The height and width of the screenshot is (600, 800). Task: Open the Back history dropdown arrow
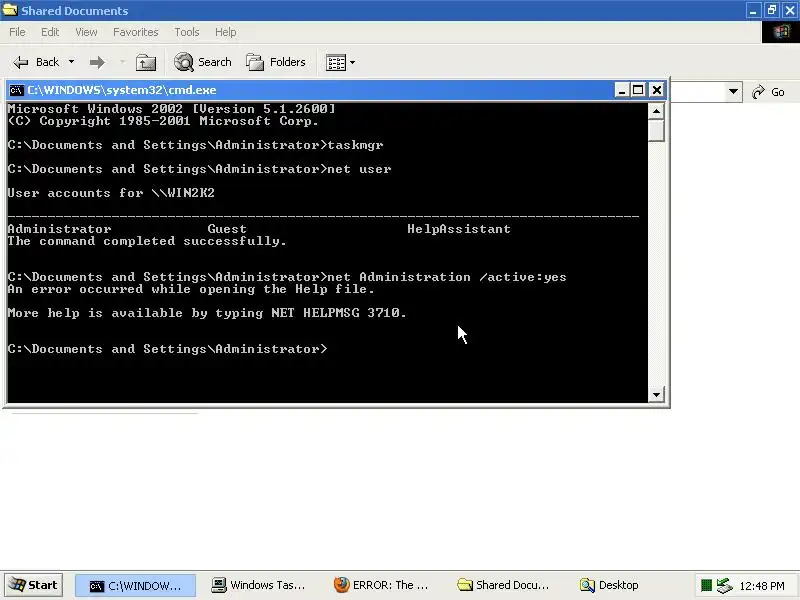coord(71,62)
